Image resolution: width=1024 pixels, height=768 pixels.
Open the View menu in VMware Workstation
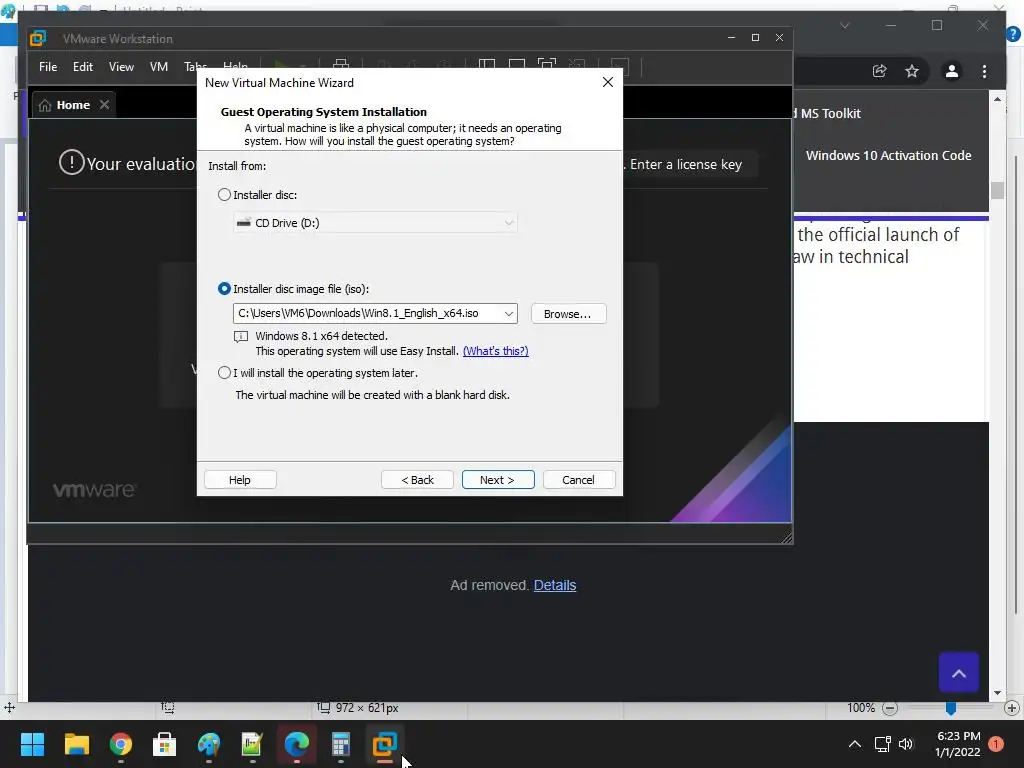coord(121,67)
